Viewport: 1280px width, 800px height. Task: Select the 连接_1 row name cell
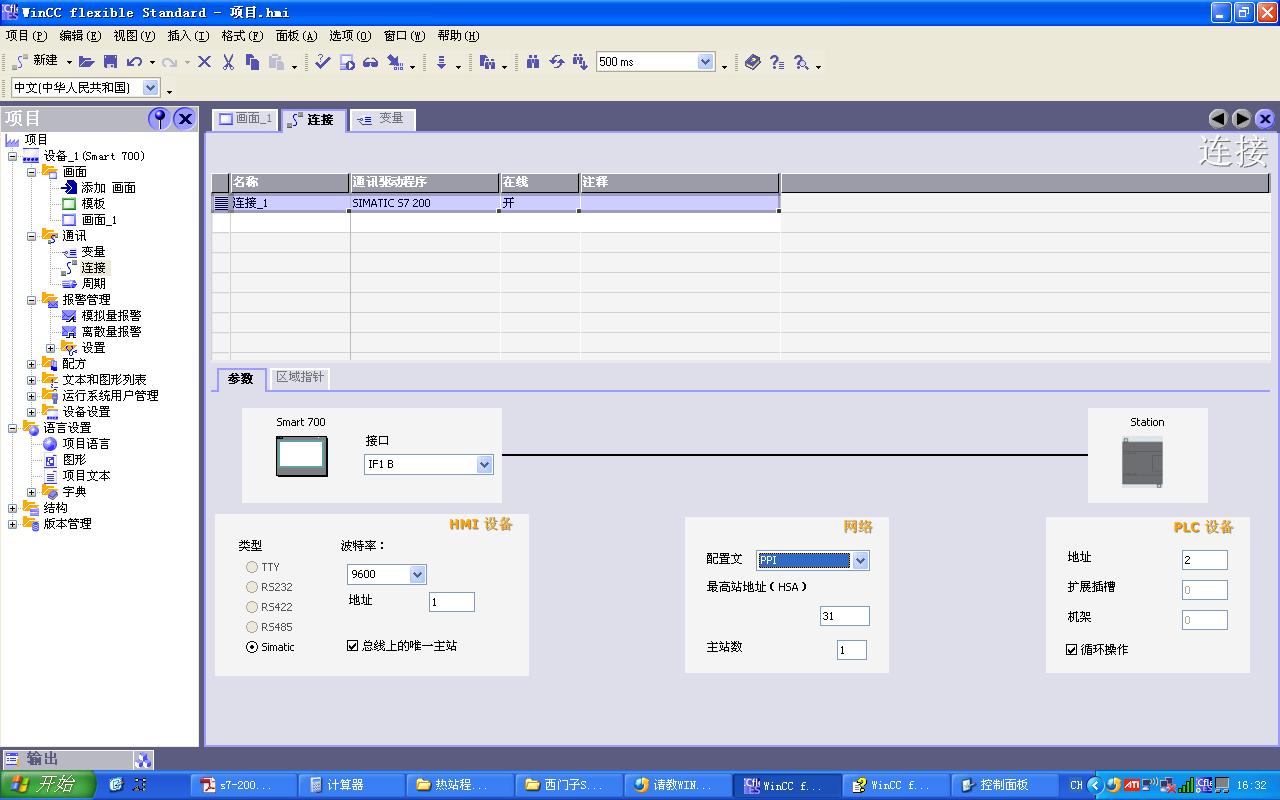pyautogui.click(x=290, y=203)
